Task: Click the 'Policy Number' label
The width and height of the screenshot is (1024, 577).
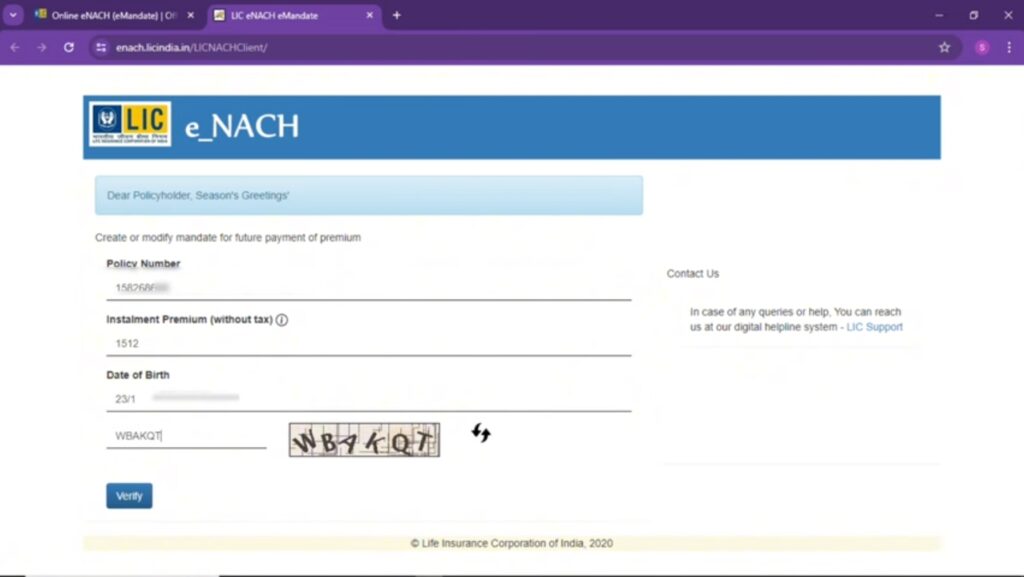Action: pyautogui.click(x=143, y=264)
